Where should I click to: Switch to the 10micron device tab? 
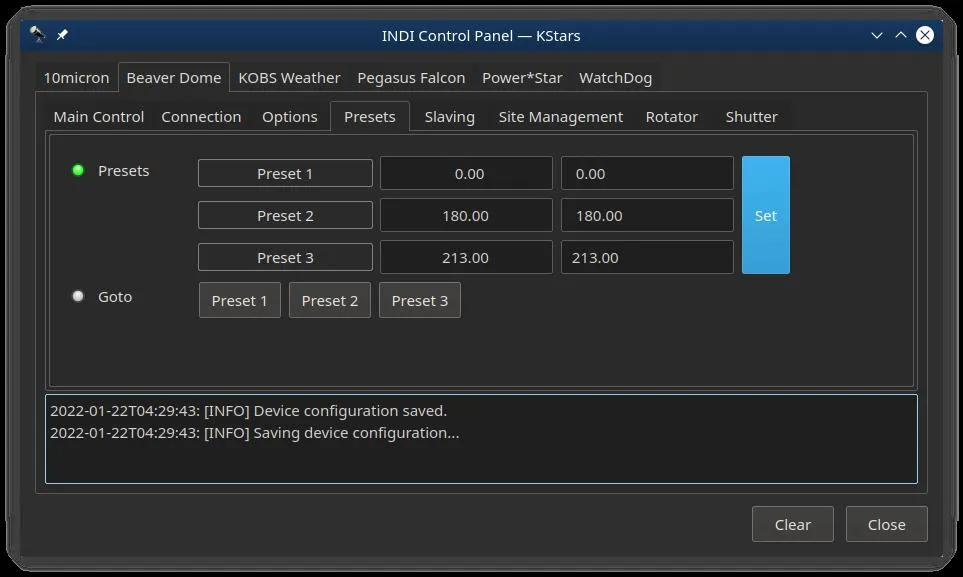coord(76,78)
